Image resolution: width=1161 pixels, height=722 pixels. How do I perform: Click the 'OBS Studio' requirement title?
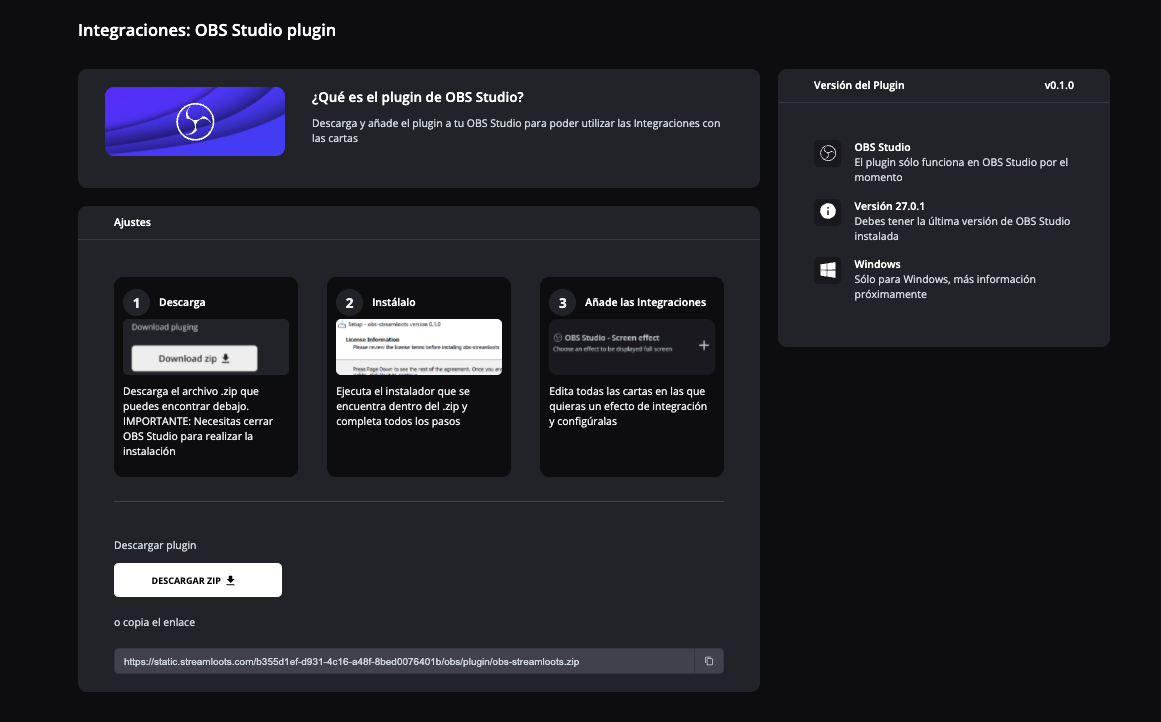point(883,147)
